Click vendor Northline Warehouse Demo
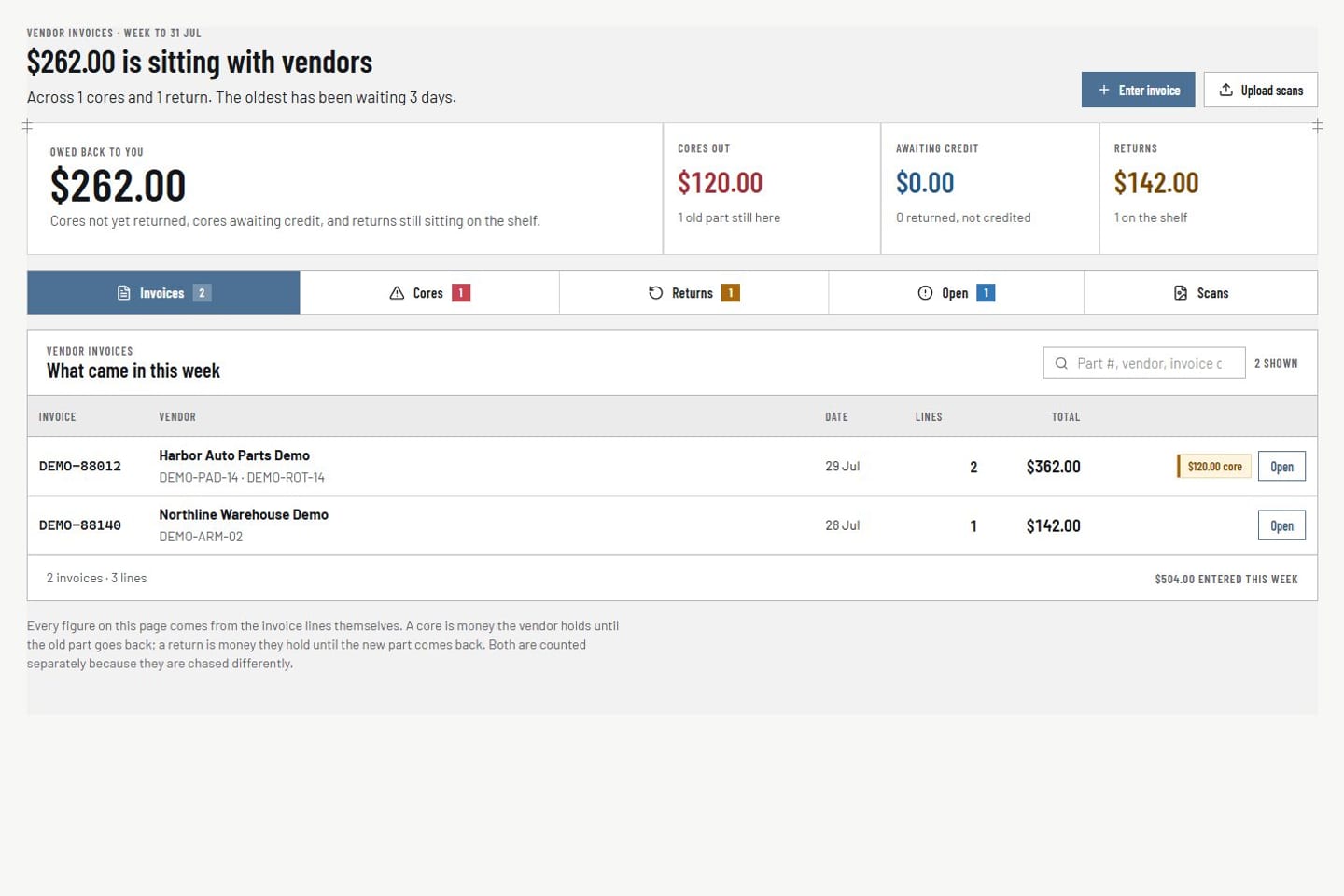1344x896 pixels. point(244,514)
